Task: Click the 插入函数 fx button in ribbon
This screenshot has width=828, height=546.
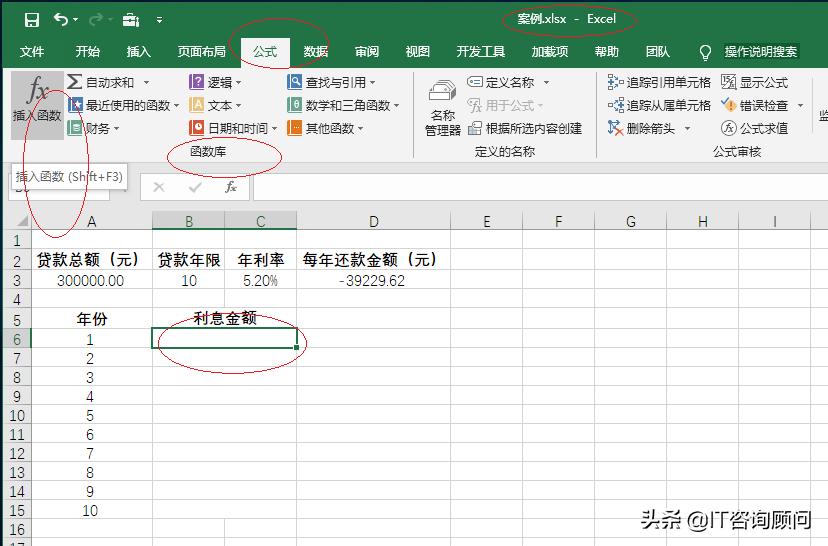Action: [x=37, y=105]
